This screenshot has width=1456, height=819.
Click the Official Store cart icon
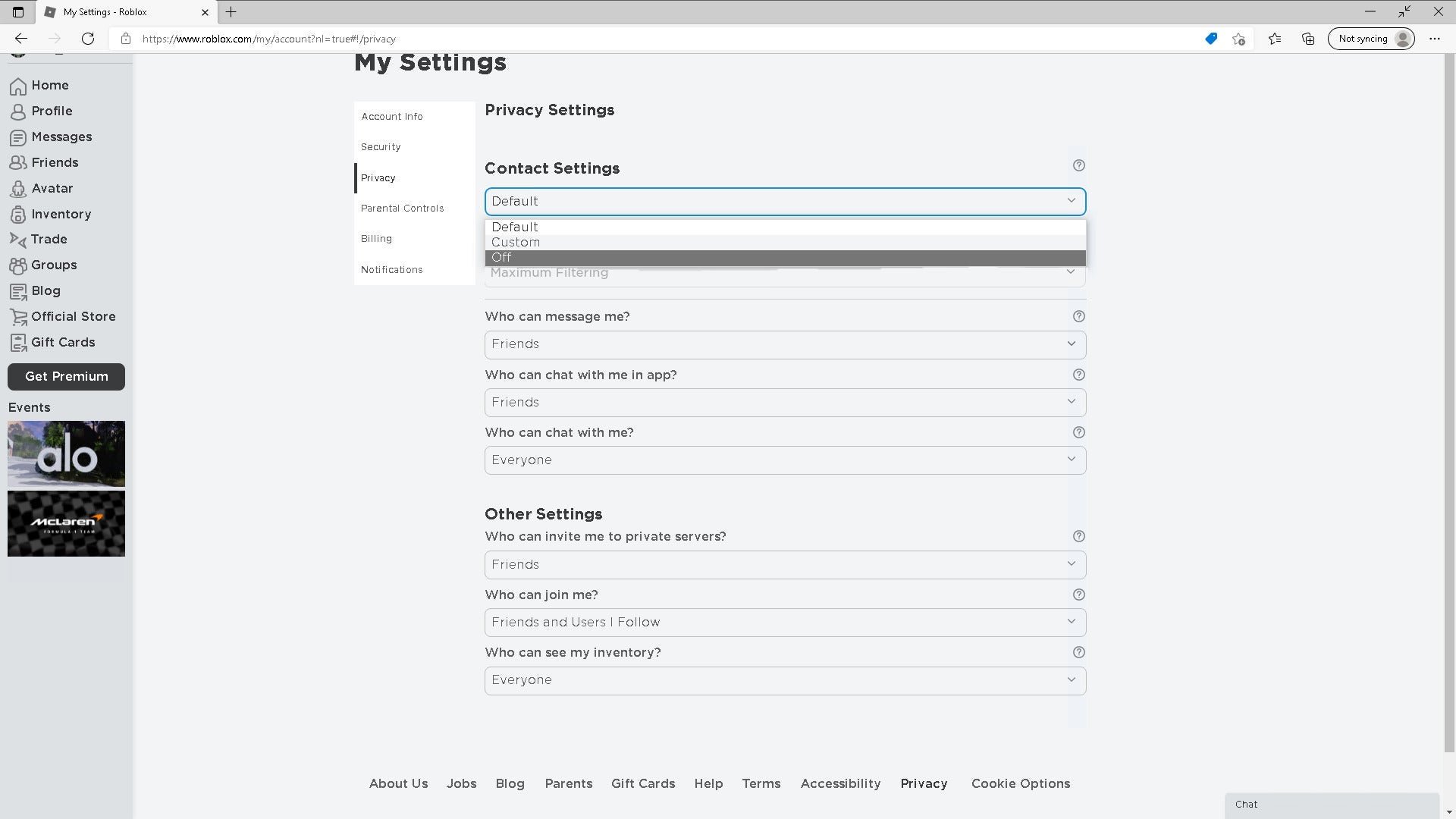(x=18, y=317)
